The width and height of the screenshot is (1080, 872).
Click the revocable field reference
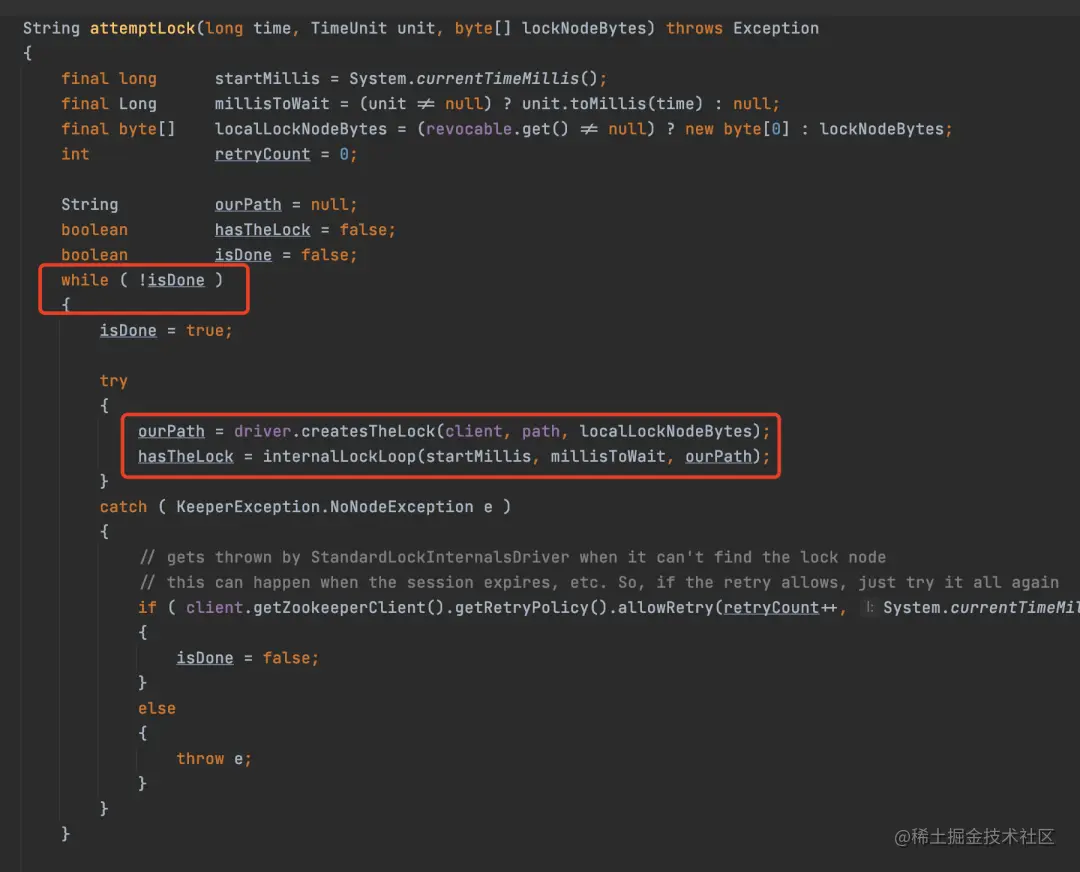tap(468, 129)
